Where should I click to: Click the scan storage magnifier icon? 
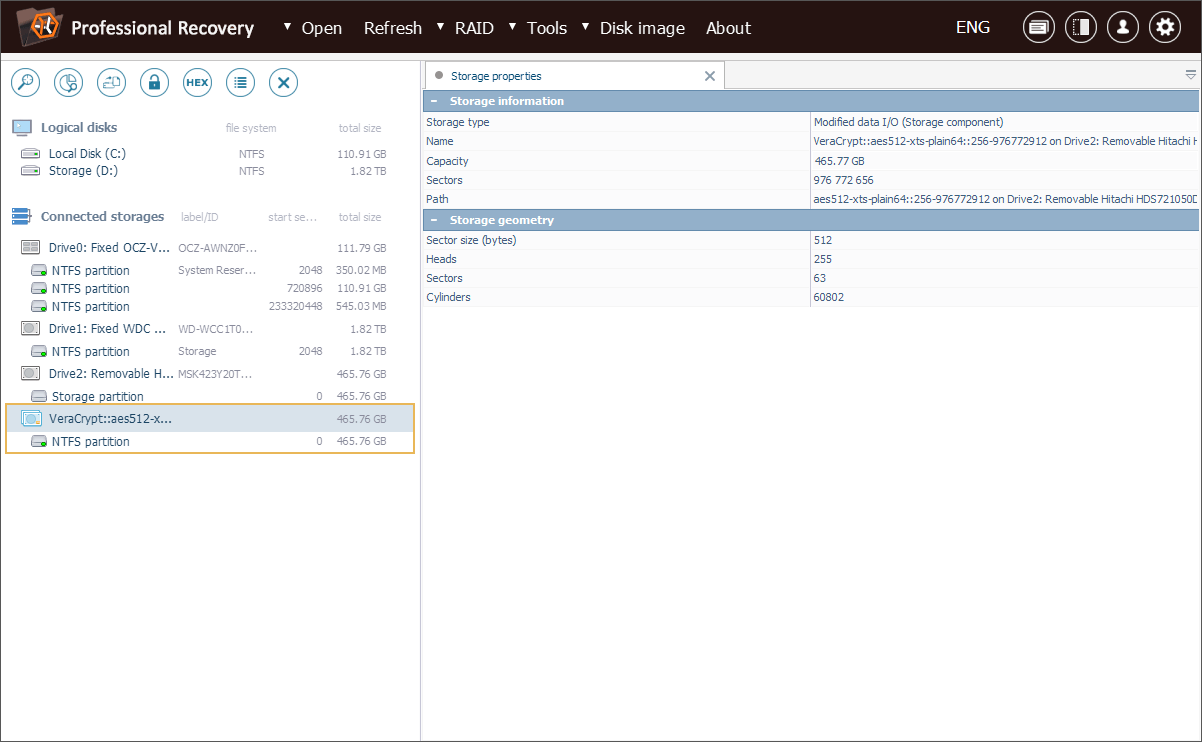[x=25, y=83]
